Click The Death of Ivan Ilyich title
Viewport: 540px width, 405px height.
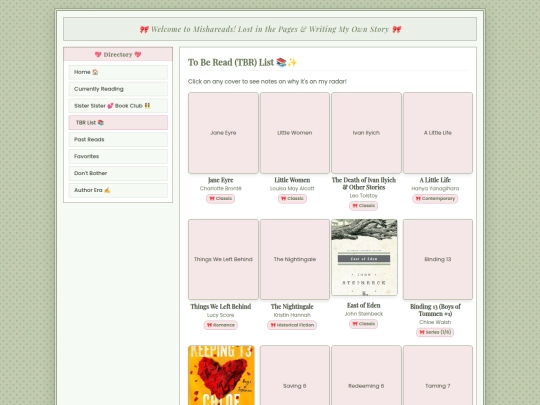[364, 184]
